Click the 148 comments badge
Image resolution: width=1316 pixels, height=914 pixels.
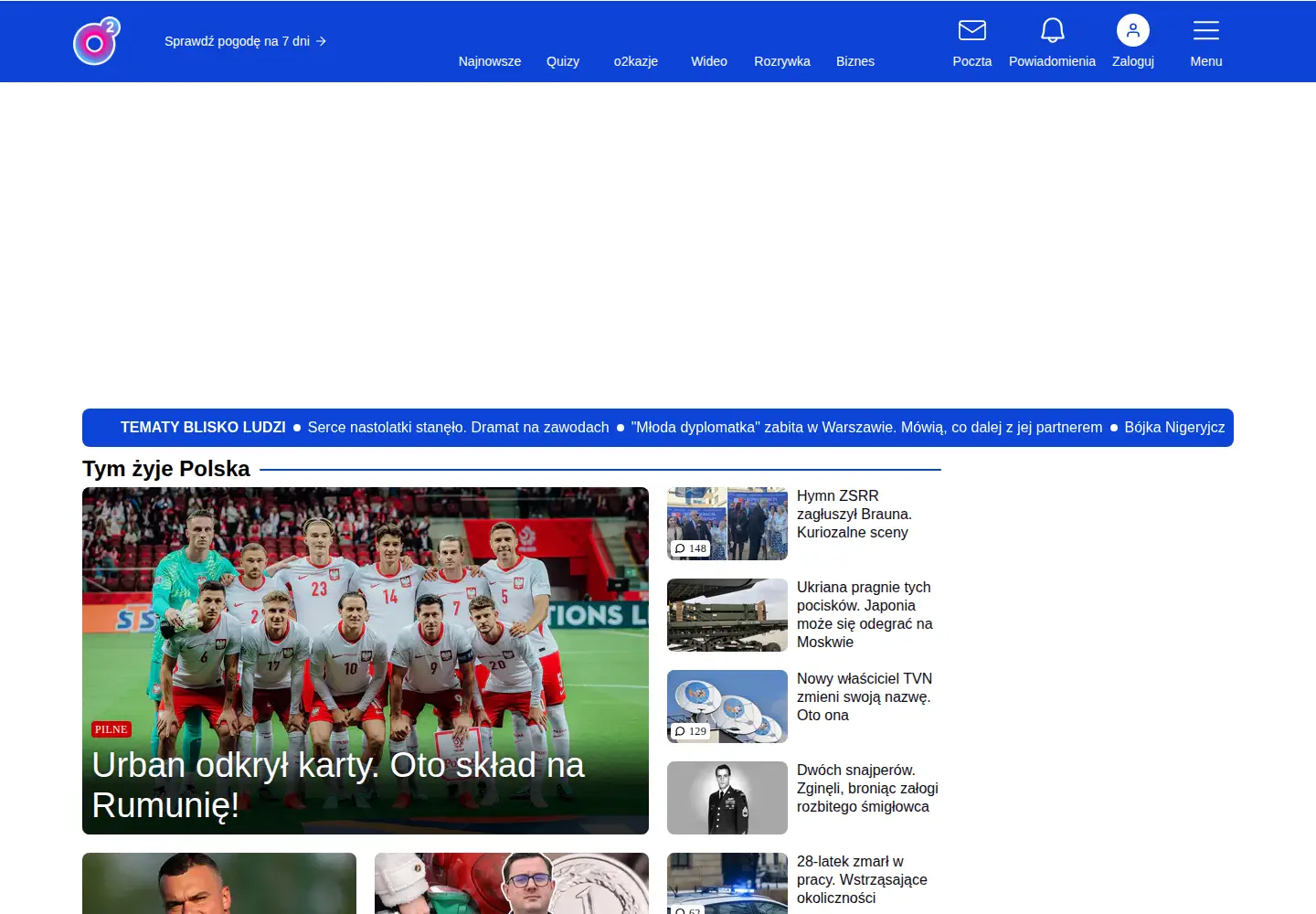click(x=691, y=548)
